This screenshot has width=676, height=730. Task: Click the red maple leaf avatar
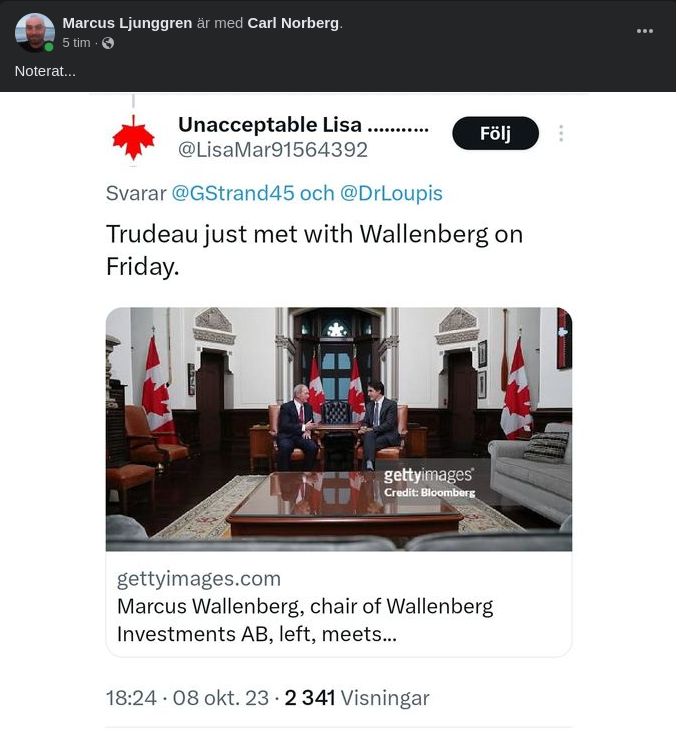(133, 138)
